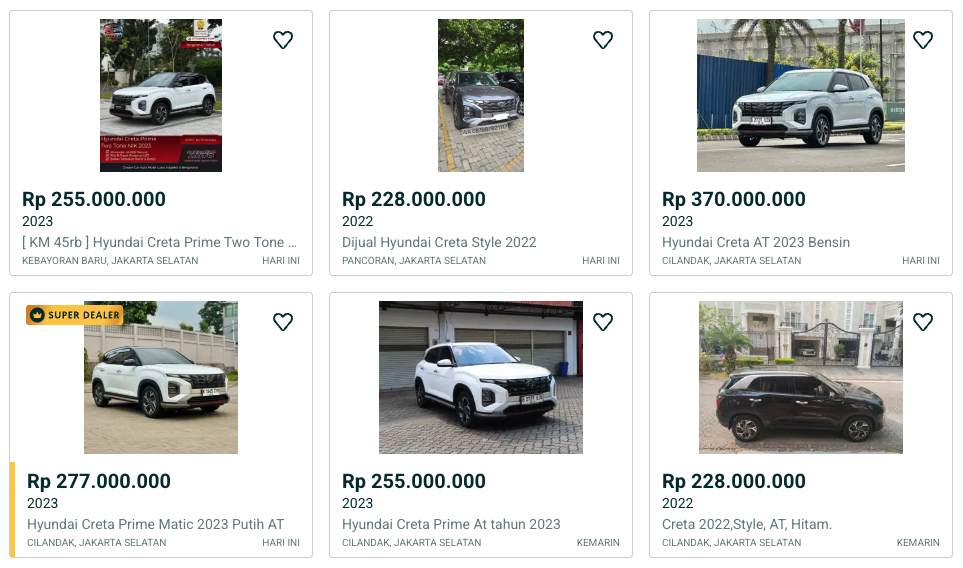Click the Rp 277.000.000 price
Viewport: 963px width, 568px height.
coord(99,481)
